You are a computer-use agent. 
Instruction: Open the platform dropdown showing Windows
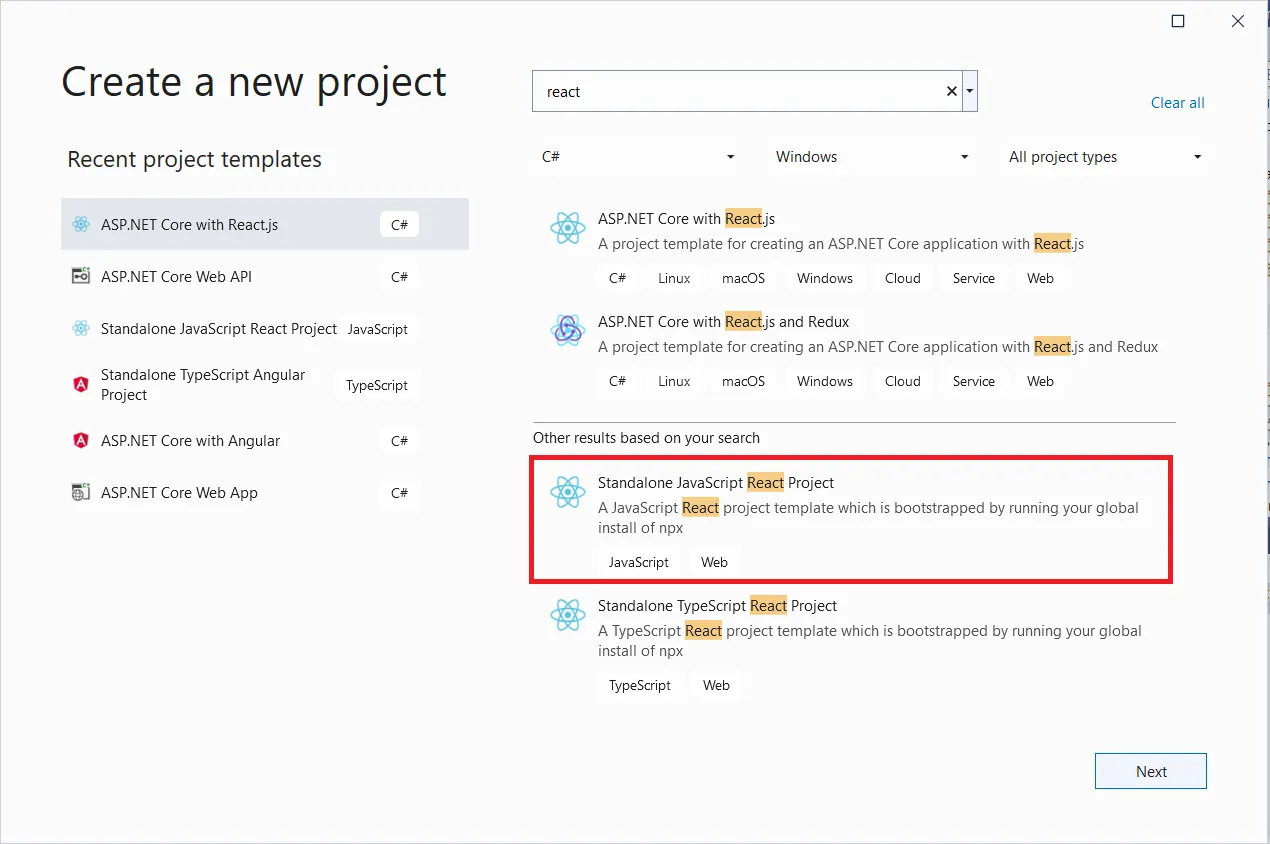click(x=872, y=156)
